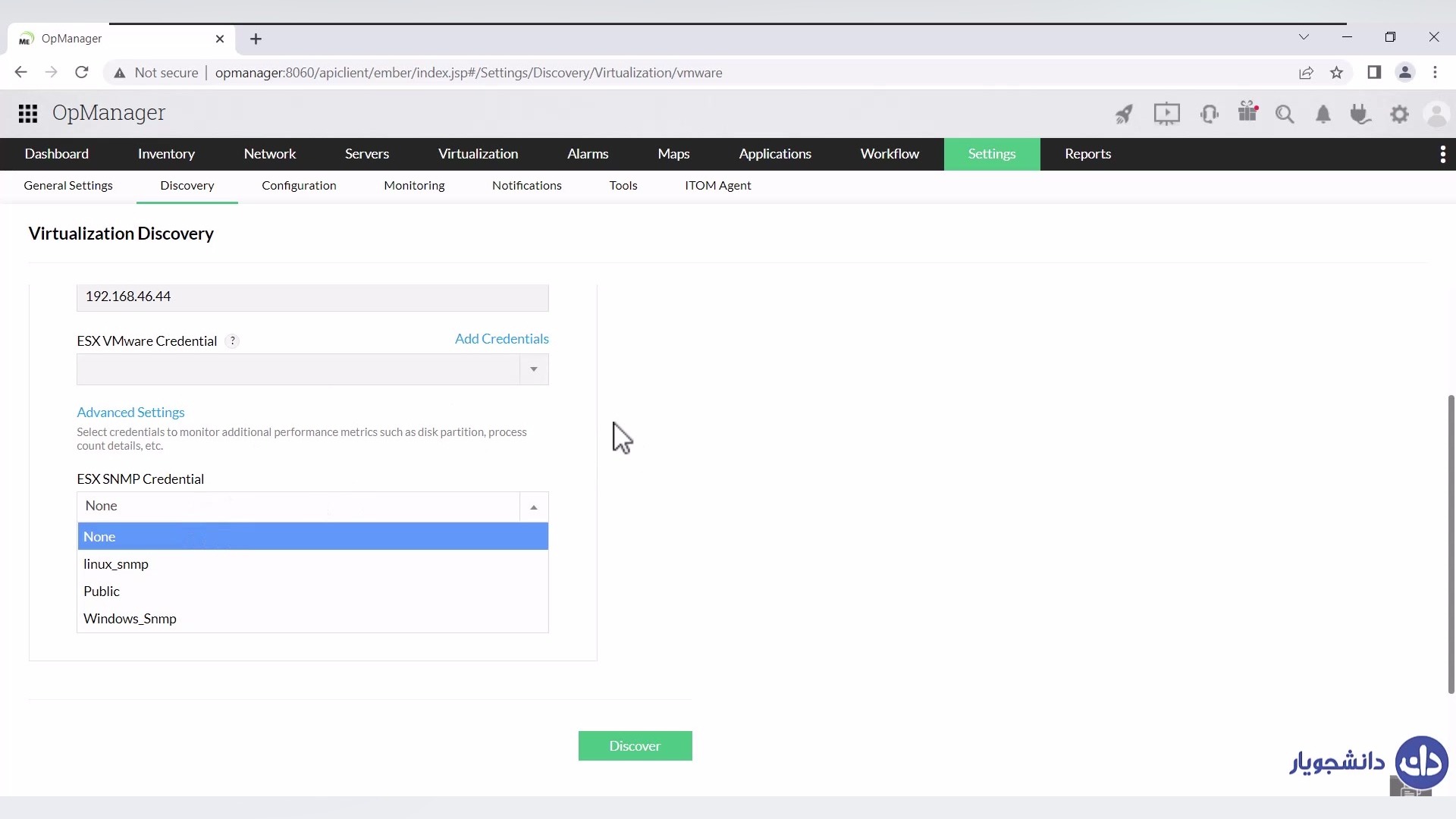Click the IP address field showing 192.168.46.44

tap(312, 297)
